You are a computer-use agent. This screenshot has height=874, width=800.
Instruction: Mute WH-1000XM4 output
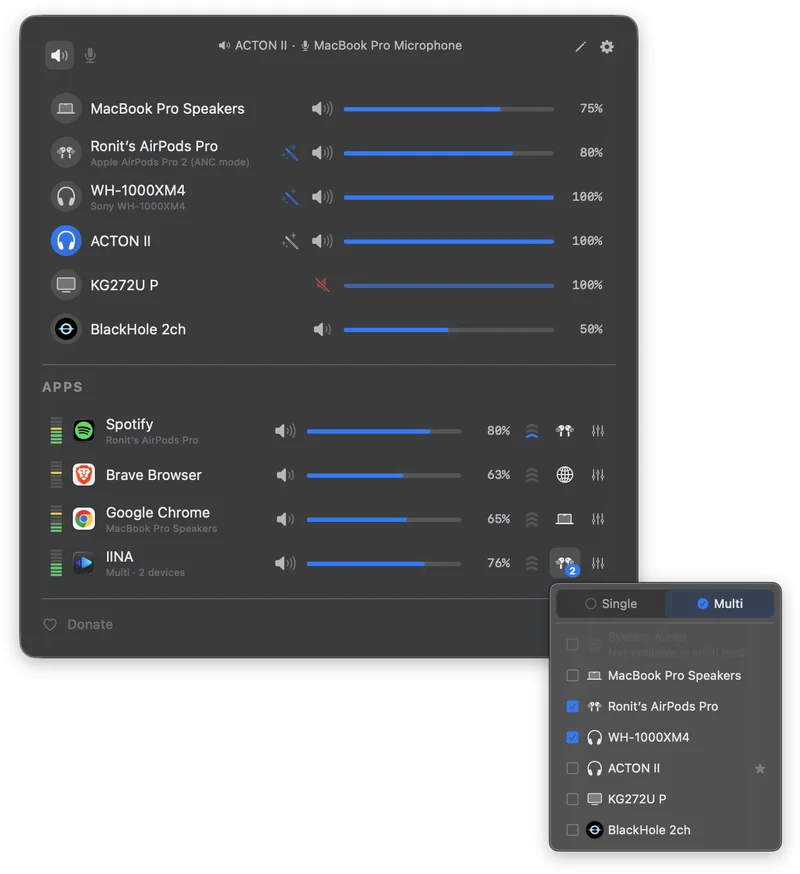pyautogui.click(x=322, y=196)
